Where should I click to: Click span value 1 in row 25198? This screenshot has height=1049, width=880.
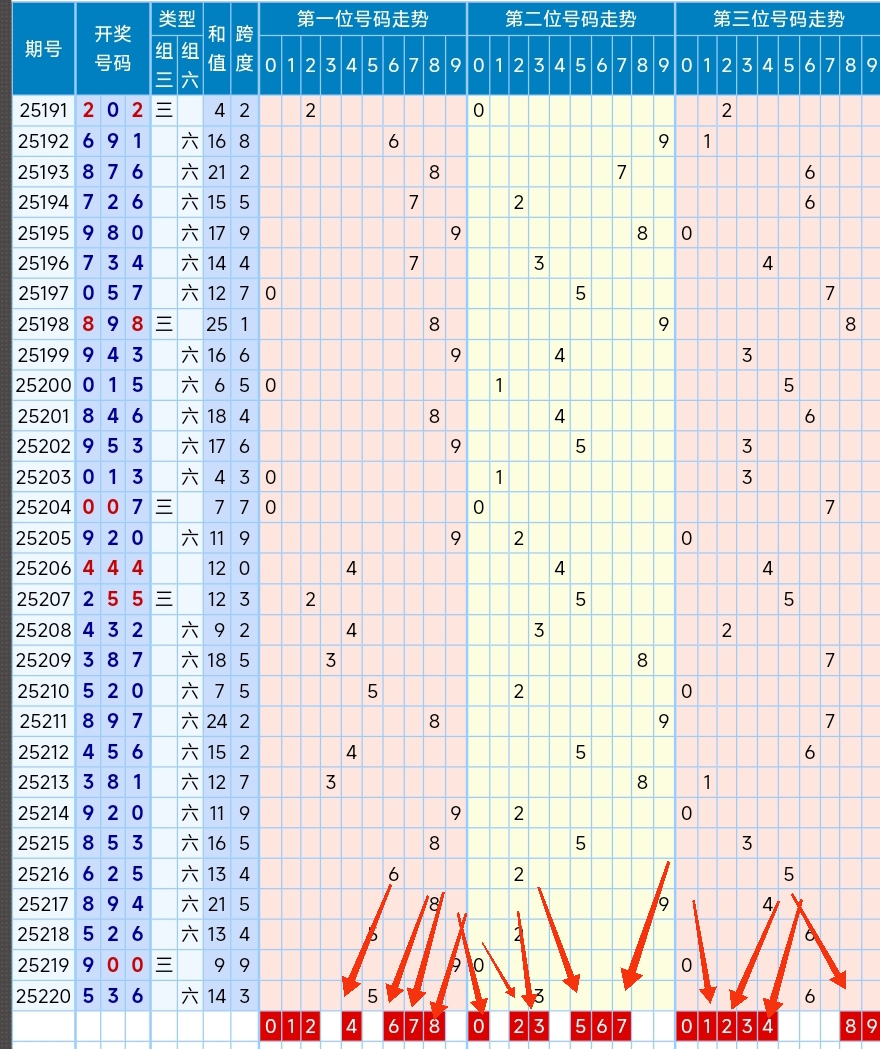[x=244, y=324]
